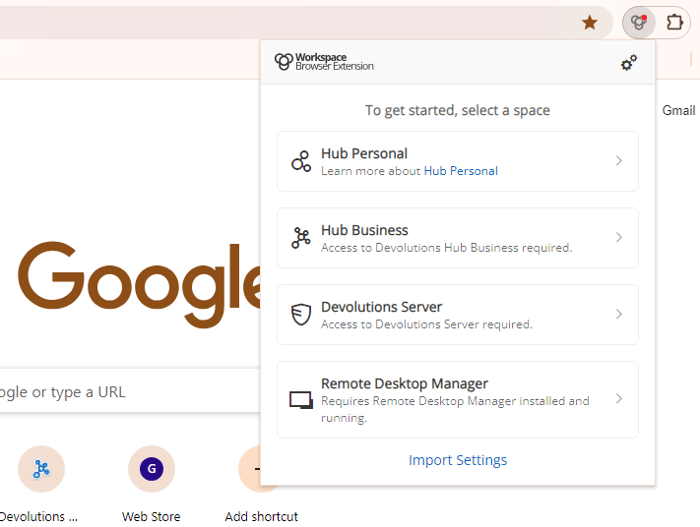
Task: Select the Remote Desktop Manager space title
Action: pyautogui.click(x=404, y=384)
